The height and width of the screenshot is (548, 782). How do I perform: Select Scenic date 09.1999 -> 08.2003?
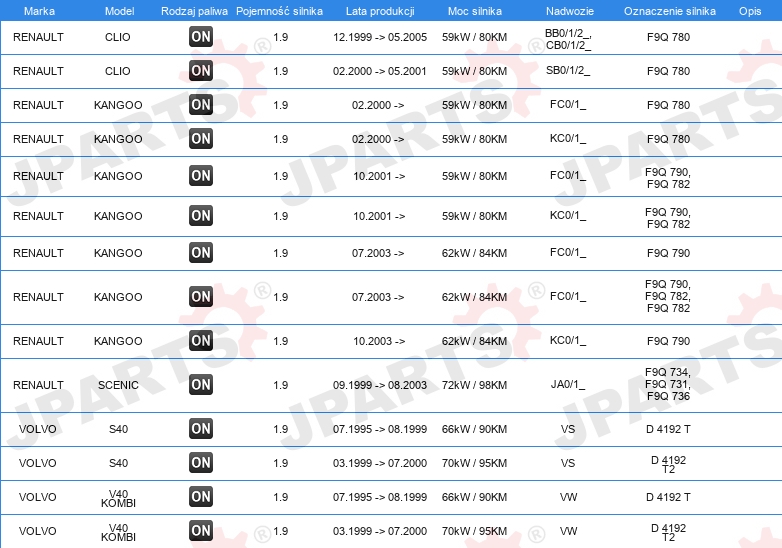point(380,385)
